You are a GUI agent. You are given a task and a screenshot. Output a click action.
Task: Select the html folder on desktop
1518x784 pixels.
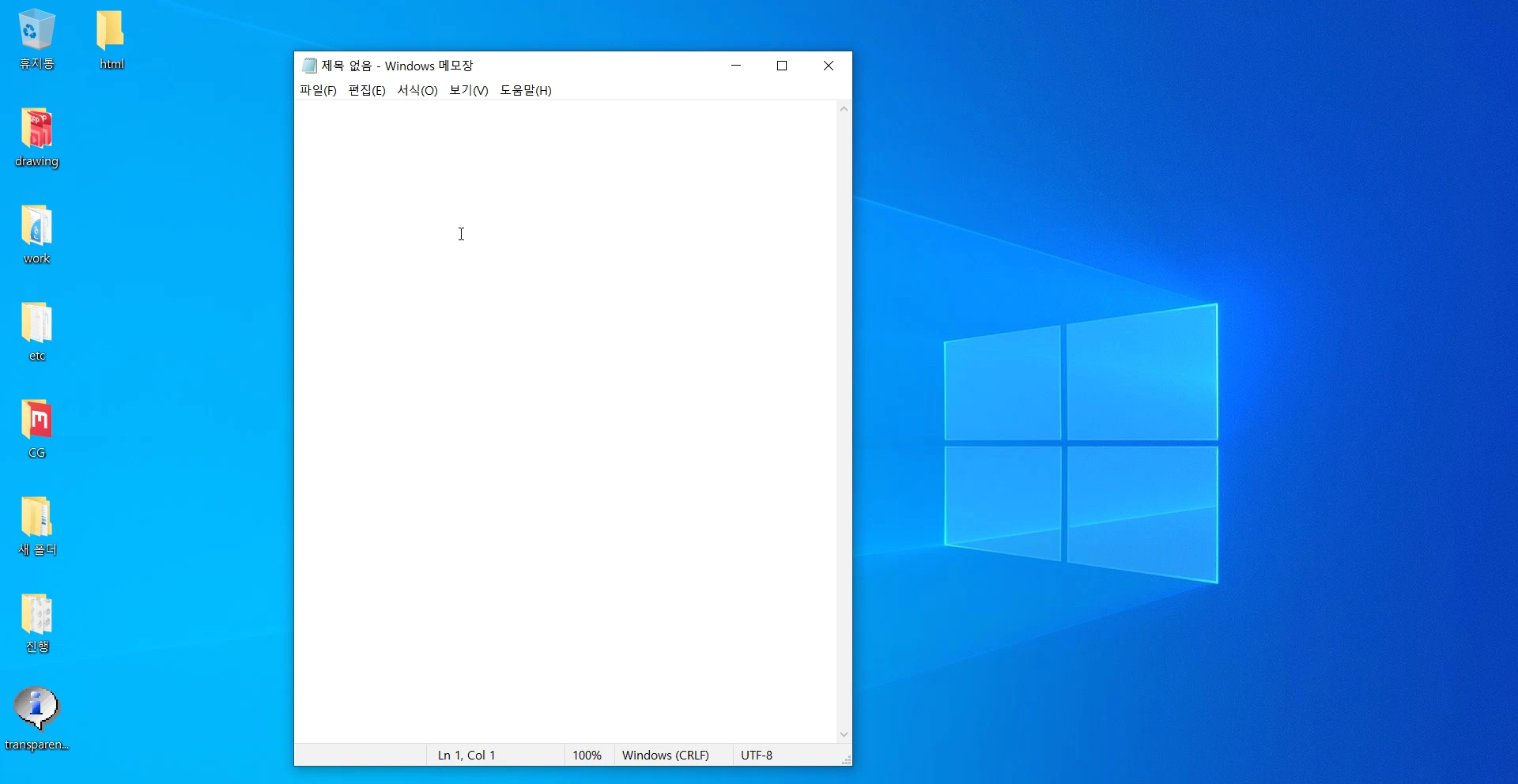(111, 38)
